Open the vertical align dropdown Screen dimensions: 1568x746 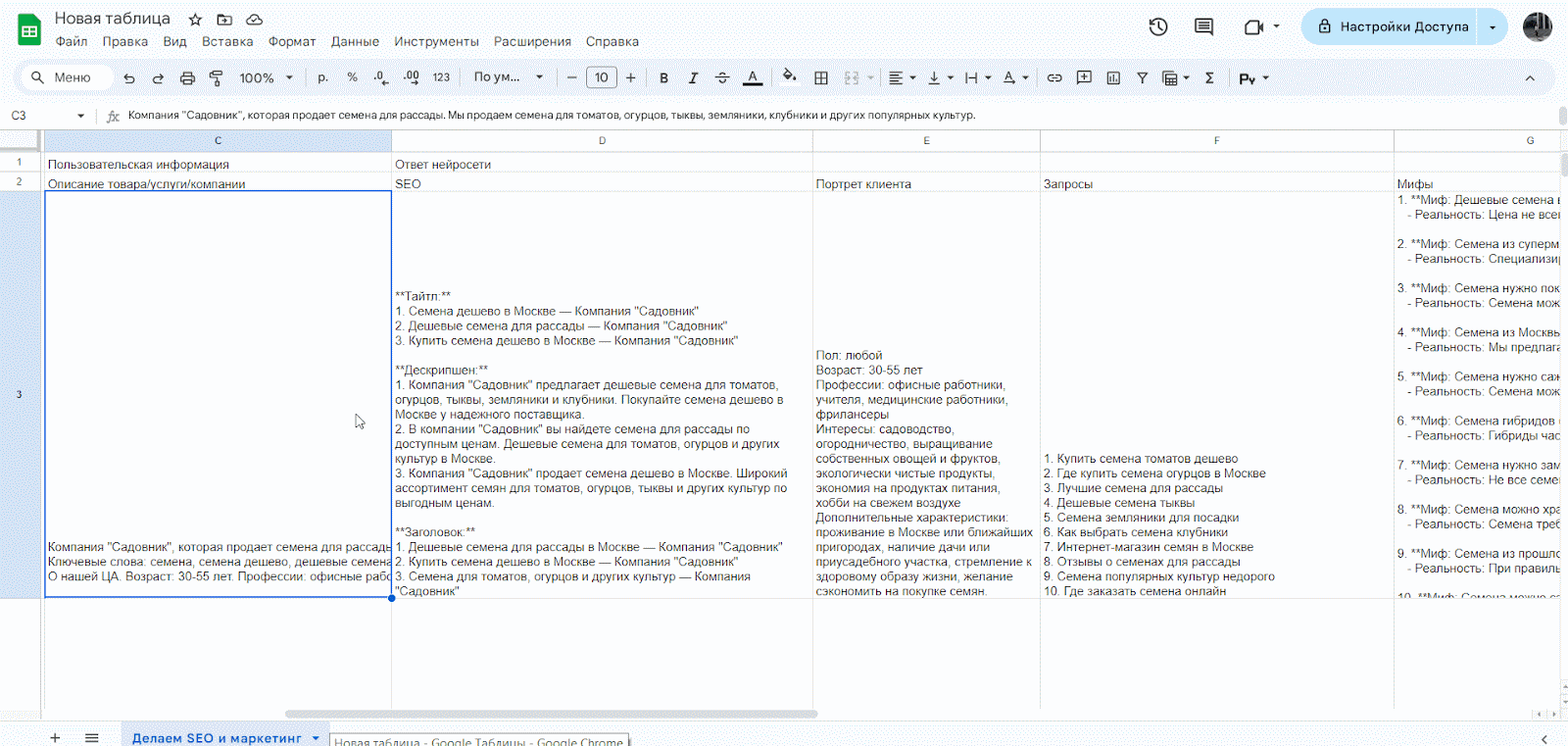[940, 77]
